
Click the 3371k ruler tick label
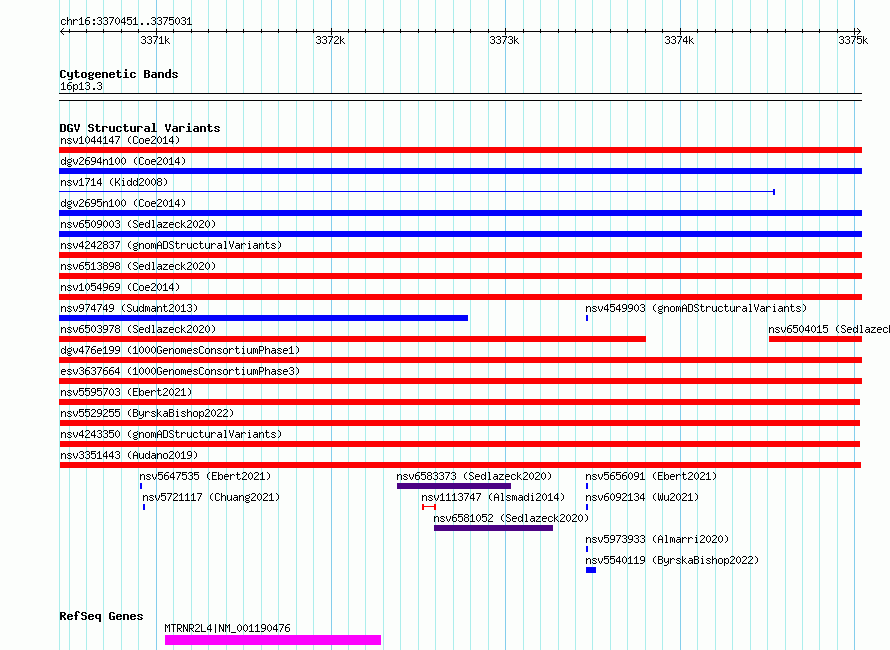pyautogui.click(x=155, y=40)
